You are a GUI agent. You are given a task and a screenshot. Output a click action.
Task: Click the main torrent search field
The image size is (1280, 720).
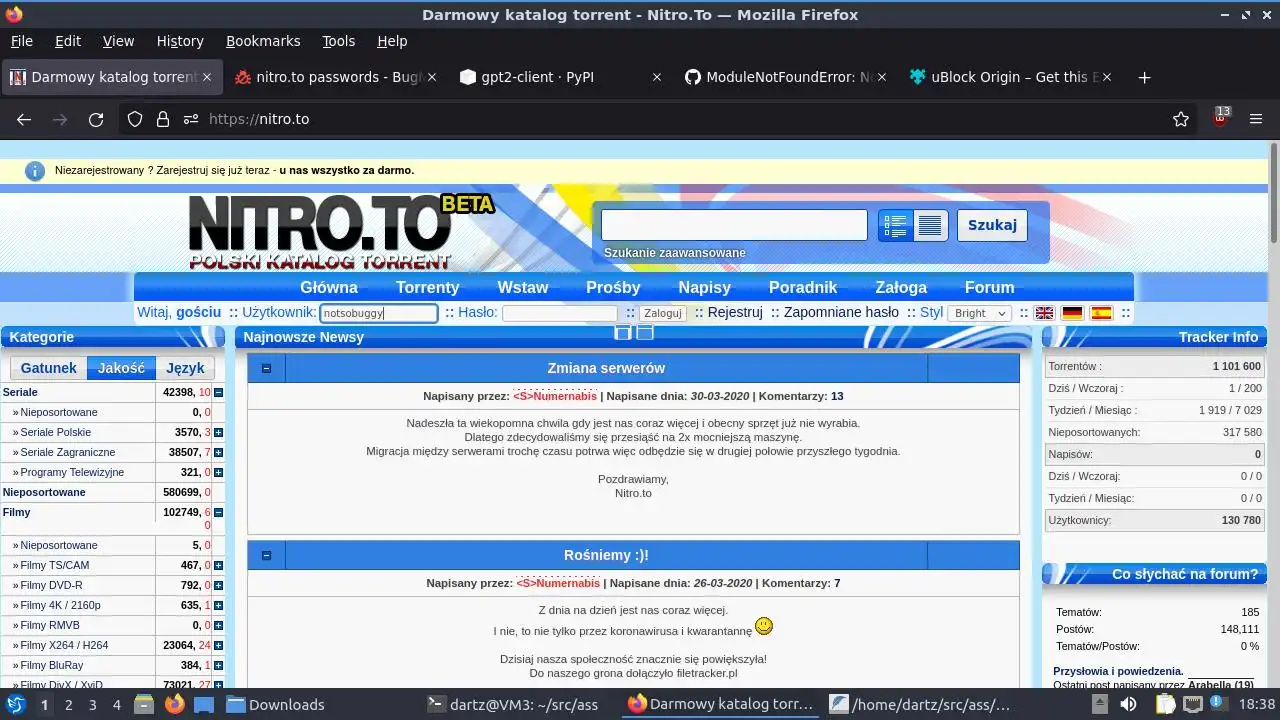click(734, 225)
